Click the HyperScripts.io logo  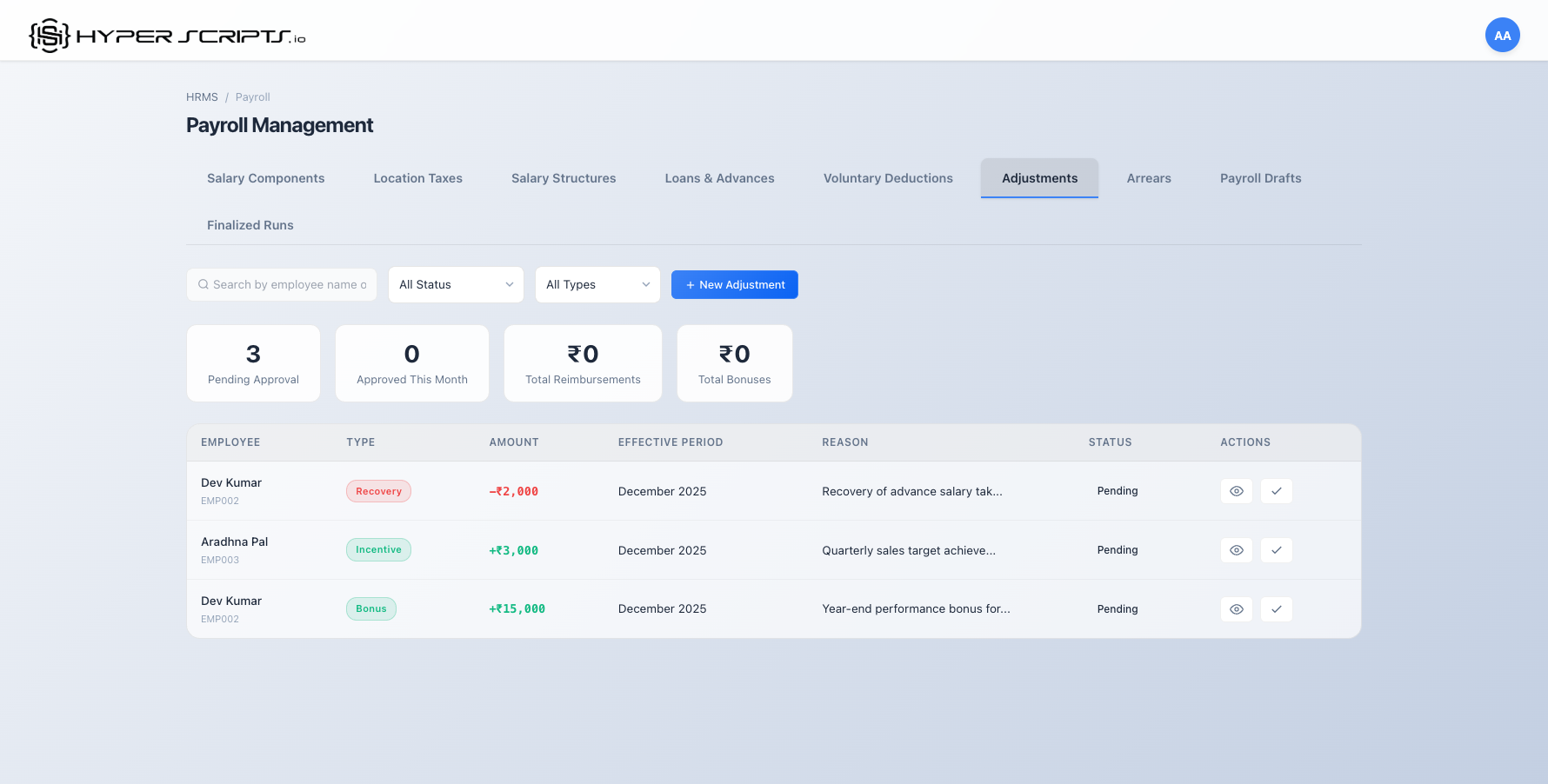click(167, 36)
